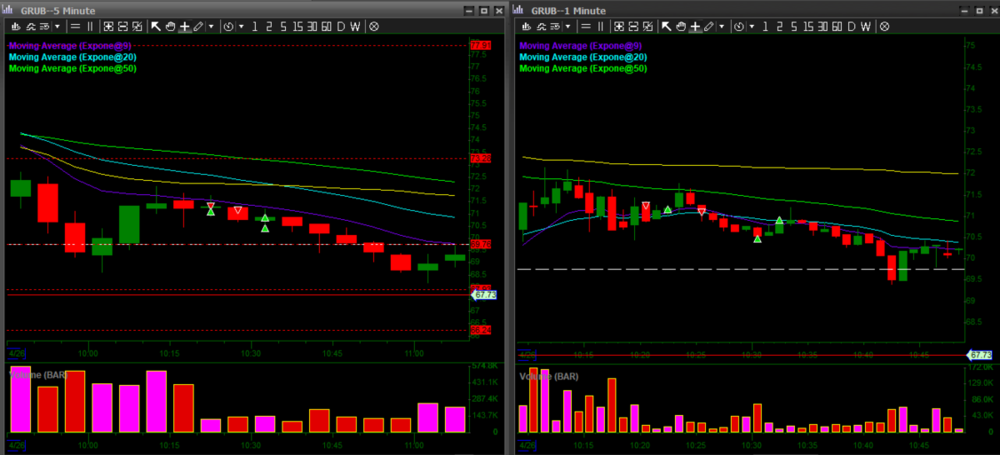Image resolution: width=1000 pixels, height=455 pixels.
Task: Select the hand pan tool in 5 Minute chart
Action: click(170, 27)
